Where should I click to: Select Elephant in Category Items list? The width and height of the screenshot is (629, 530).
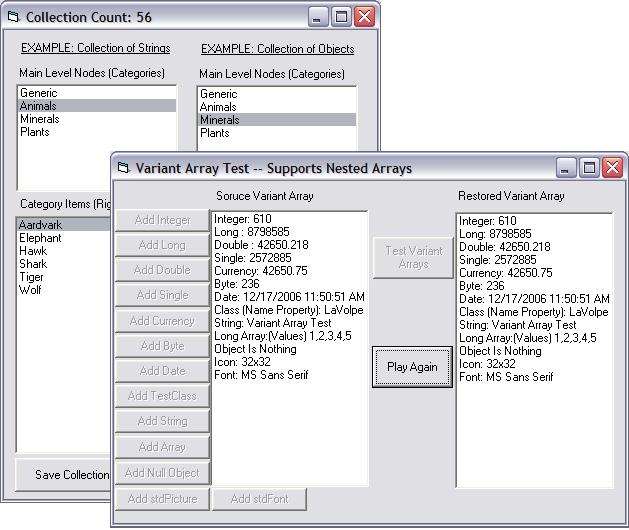(x=40, y=238)
